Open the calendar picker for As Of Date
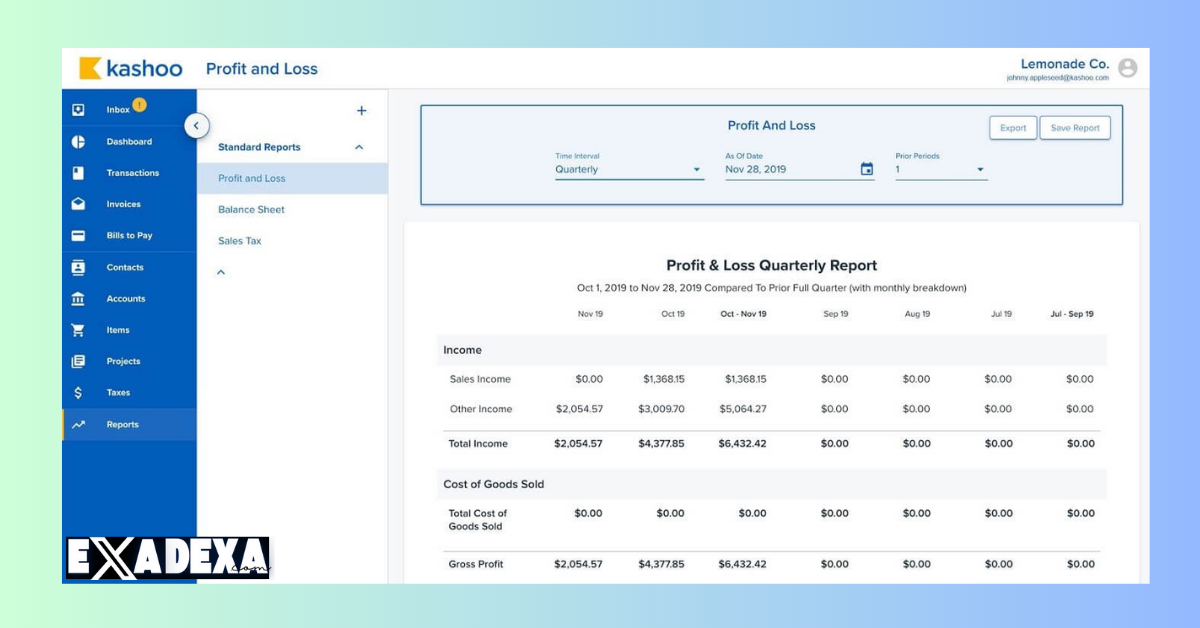This screenshot has height=628, width=1200. [866, 169]
